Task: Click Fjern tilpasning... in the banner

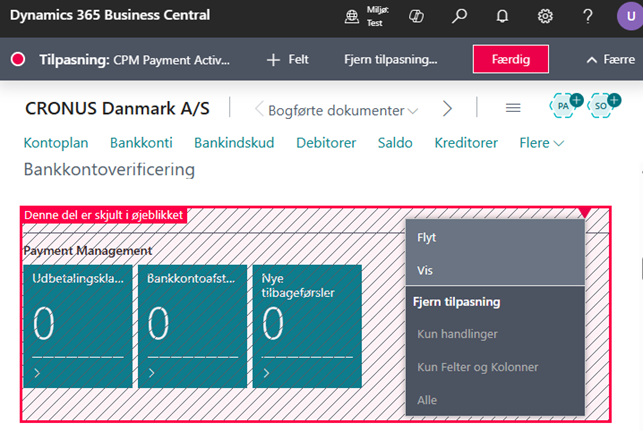Action: coord(391,59)
